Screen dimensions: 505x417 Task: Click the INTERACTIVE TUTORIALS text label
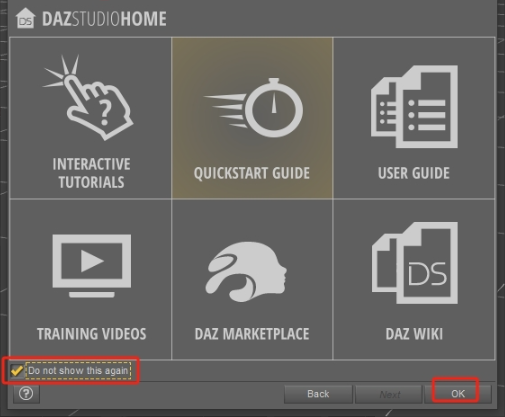click(x=91, y=173)
